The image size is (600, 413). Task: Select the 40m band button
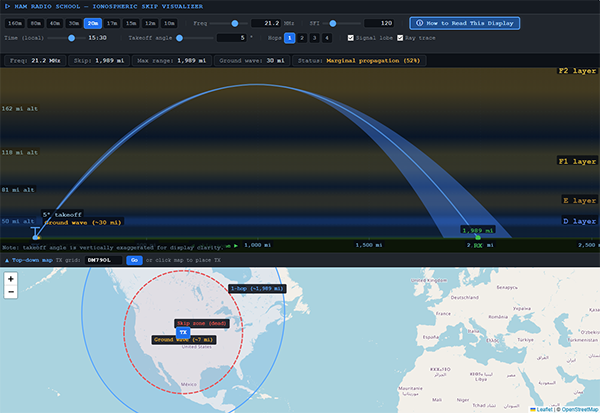click(x=55, y=23)
